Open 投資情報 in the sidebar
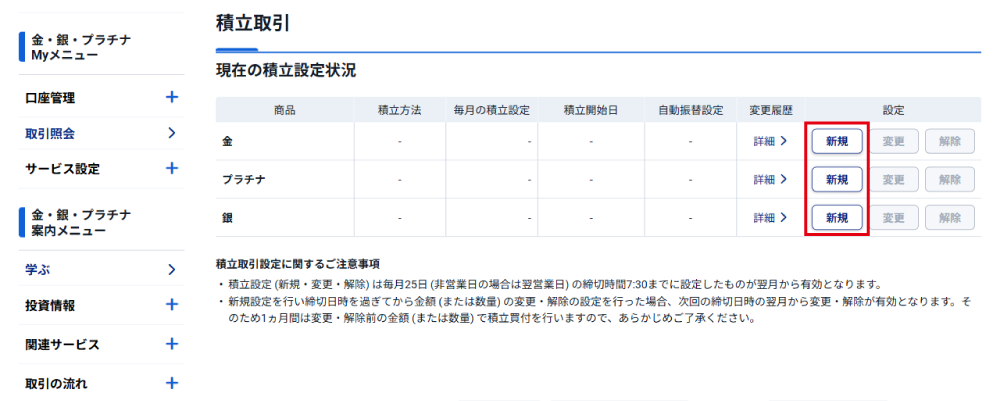Viewport: 1000px width, 401px height. pos(50,306)
